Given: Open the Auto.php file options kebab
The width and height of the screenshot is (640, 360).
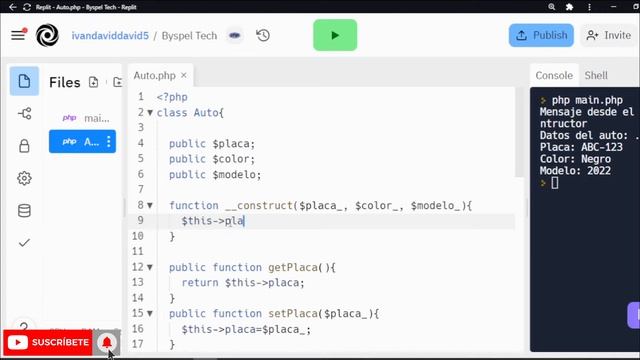Looking at the screenshot, I should pos(109,142).
